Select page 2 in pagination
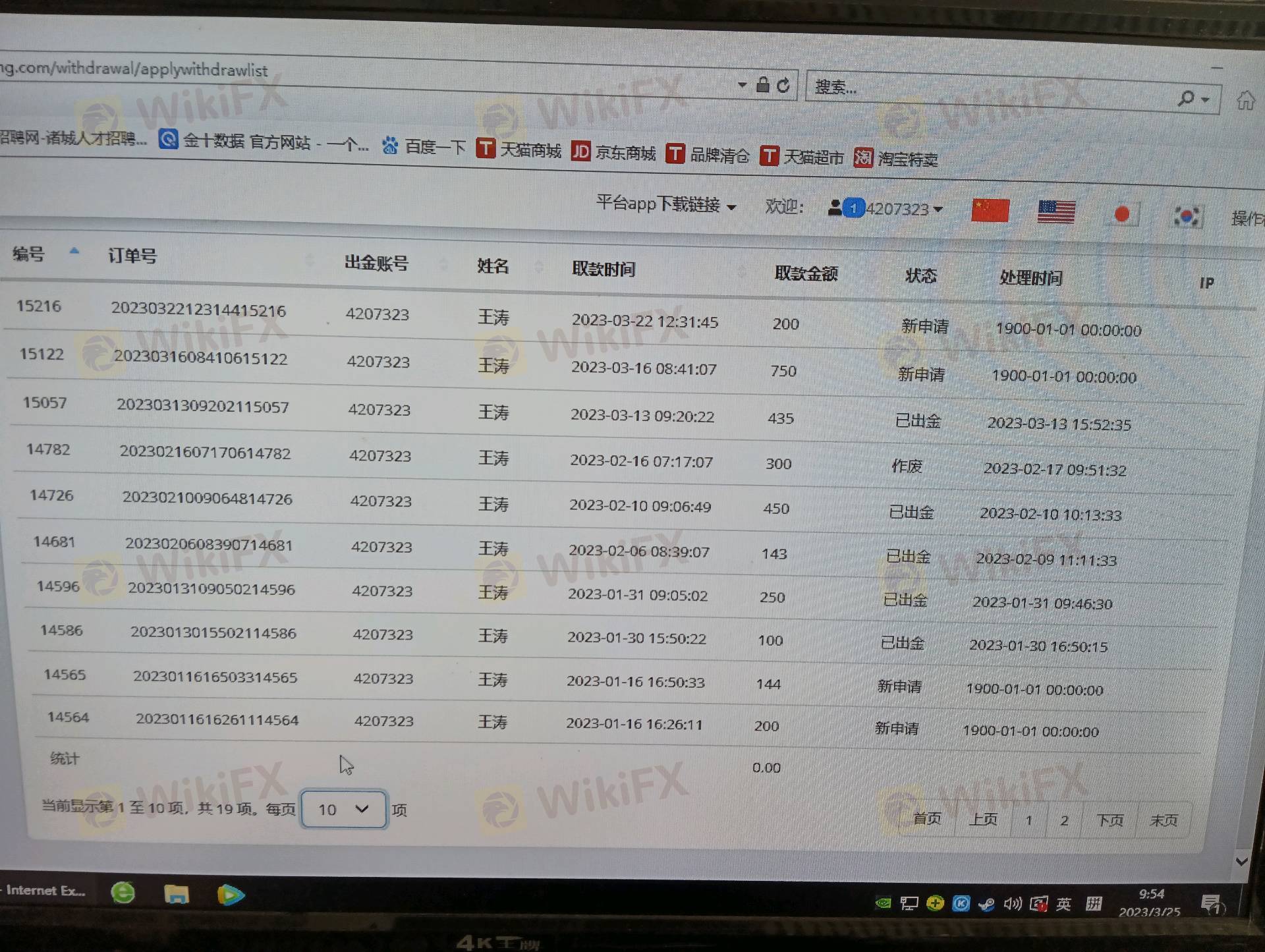This screenshot has width=1265, height=952. (1064, 820)
